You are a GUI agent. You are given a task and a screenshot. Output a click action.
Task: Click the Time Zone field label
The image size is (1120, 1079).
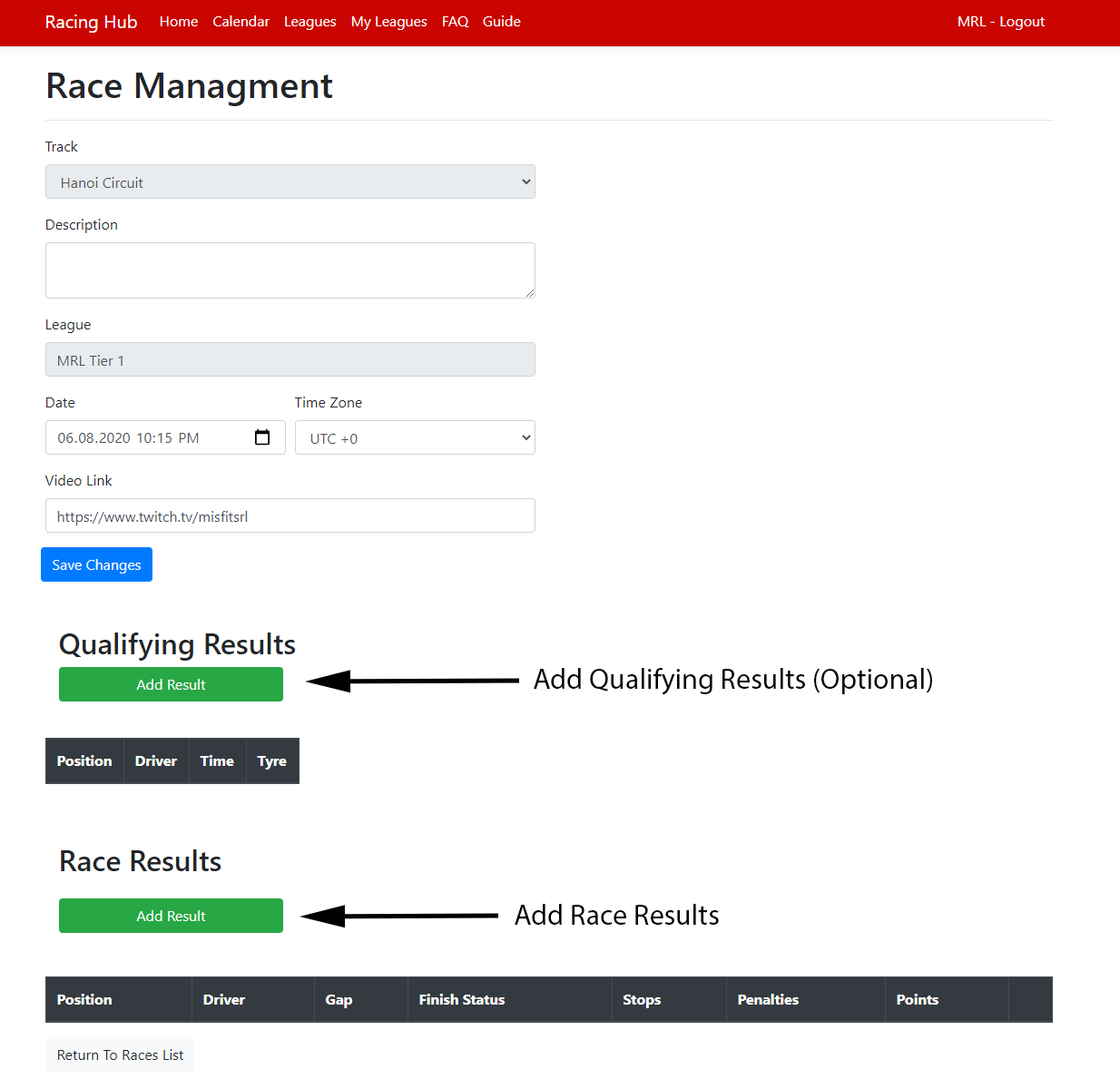coord(329,402)
